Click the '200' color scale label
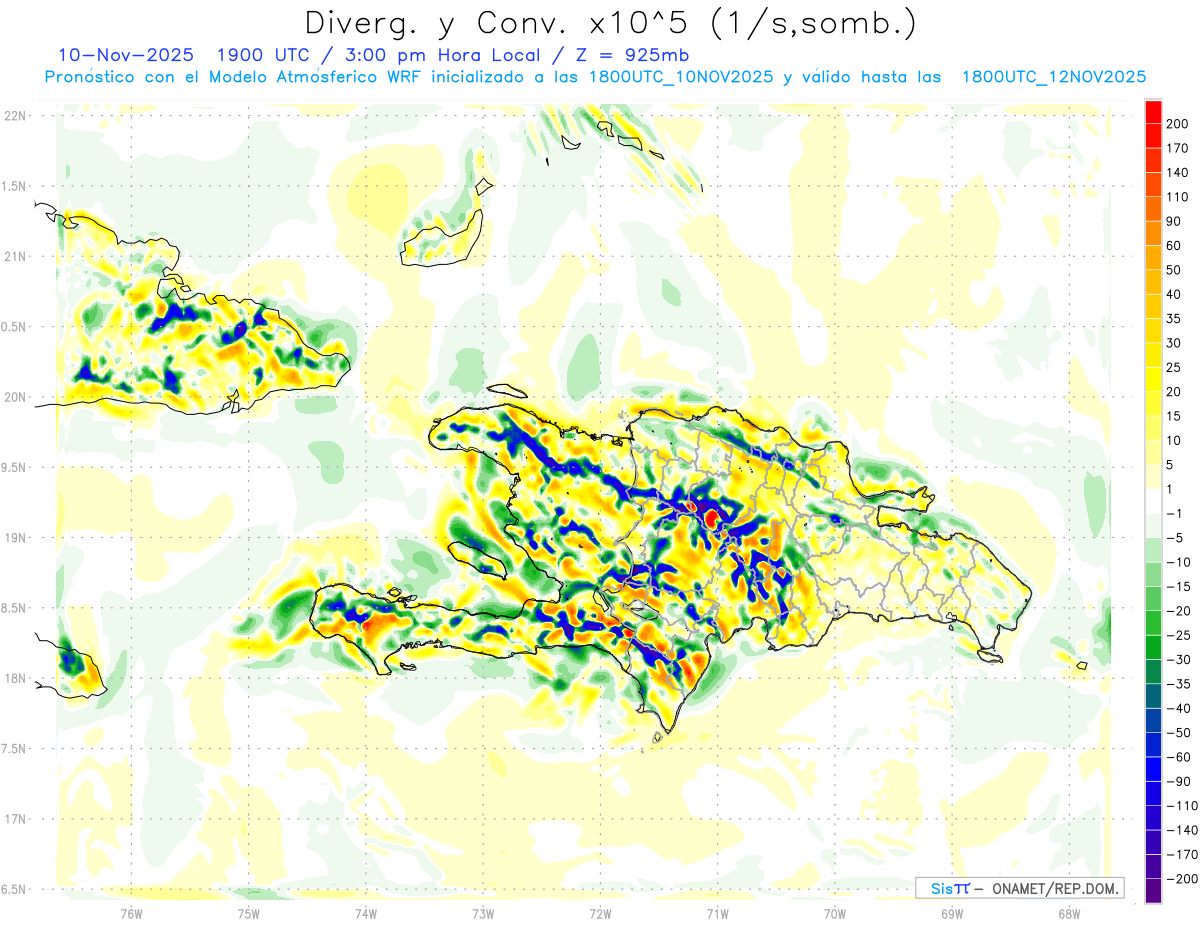This screenshot has height=927, width=1200. [x=1177, y=123]
